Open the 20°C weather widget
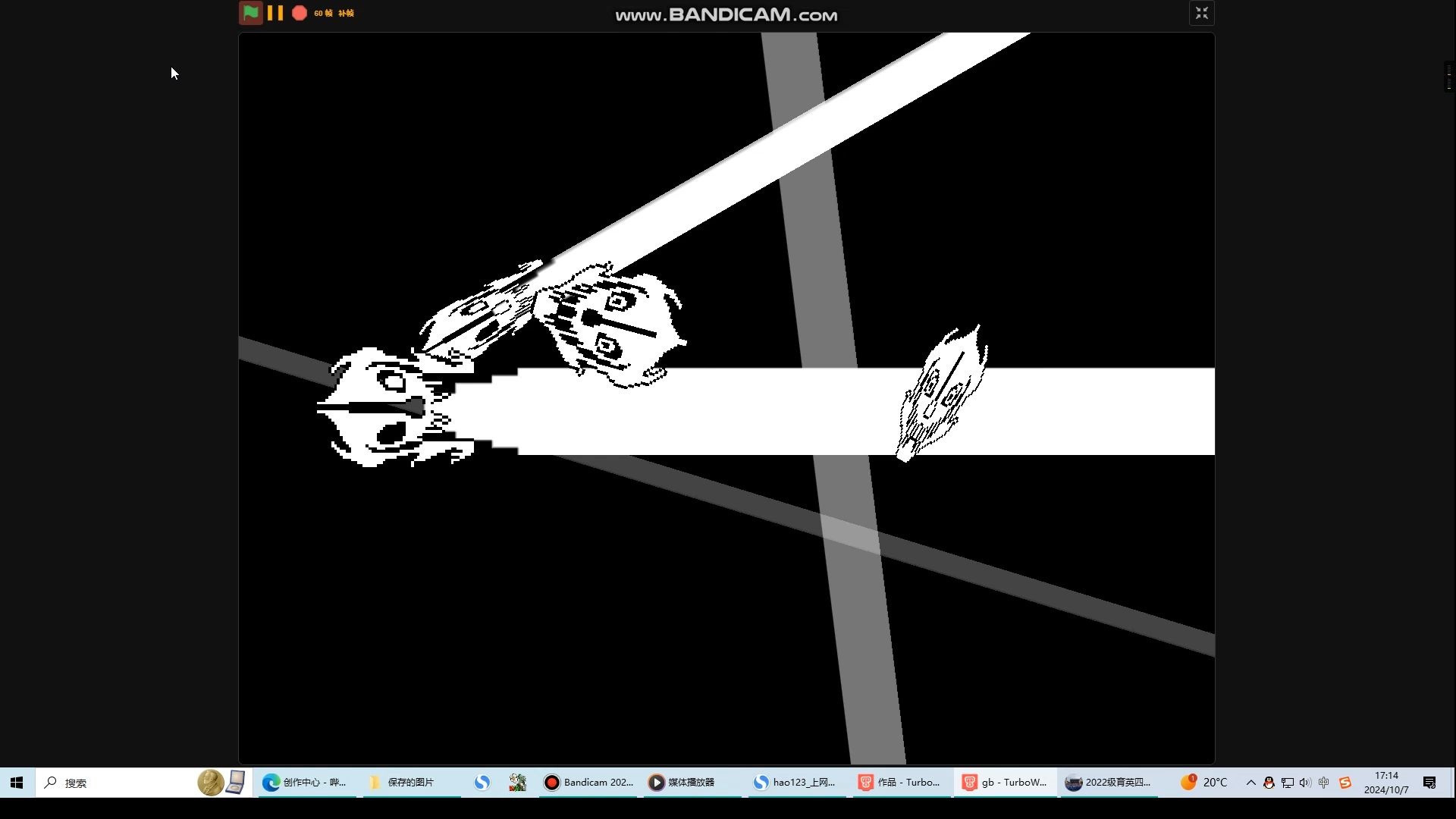The image size is (1456, 819). pos(1203,783)
